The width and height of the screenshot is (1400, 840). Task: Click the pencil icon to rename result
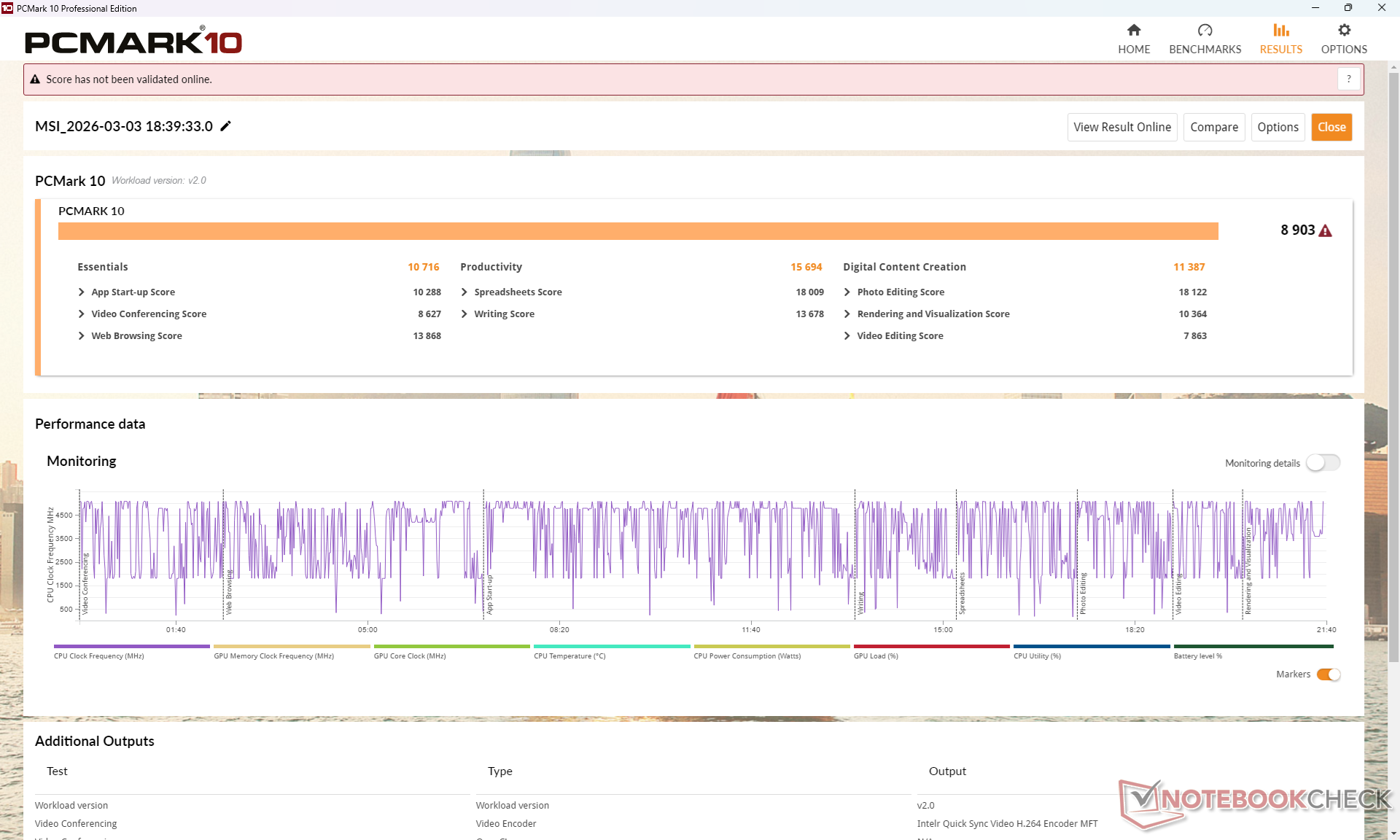(226, 126)
